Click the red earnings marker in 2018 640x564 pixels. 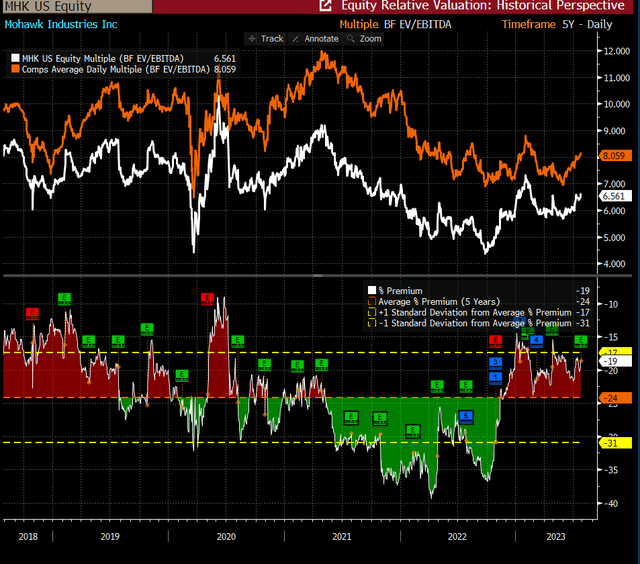tap(32, 313)
